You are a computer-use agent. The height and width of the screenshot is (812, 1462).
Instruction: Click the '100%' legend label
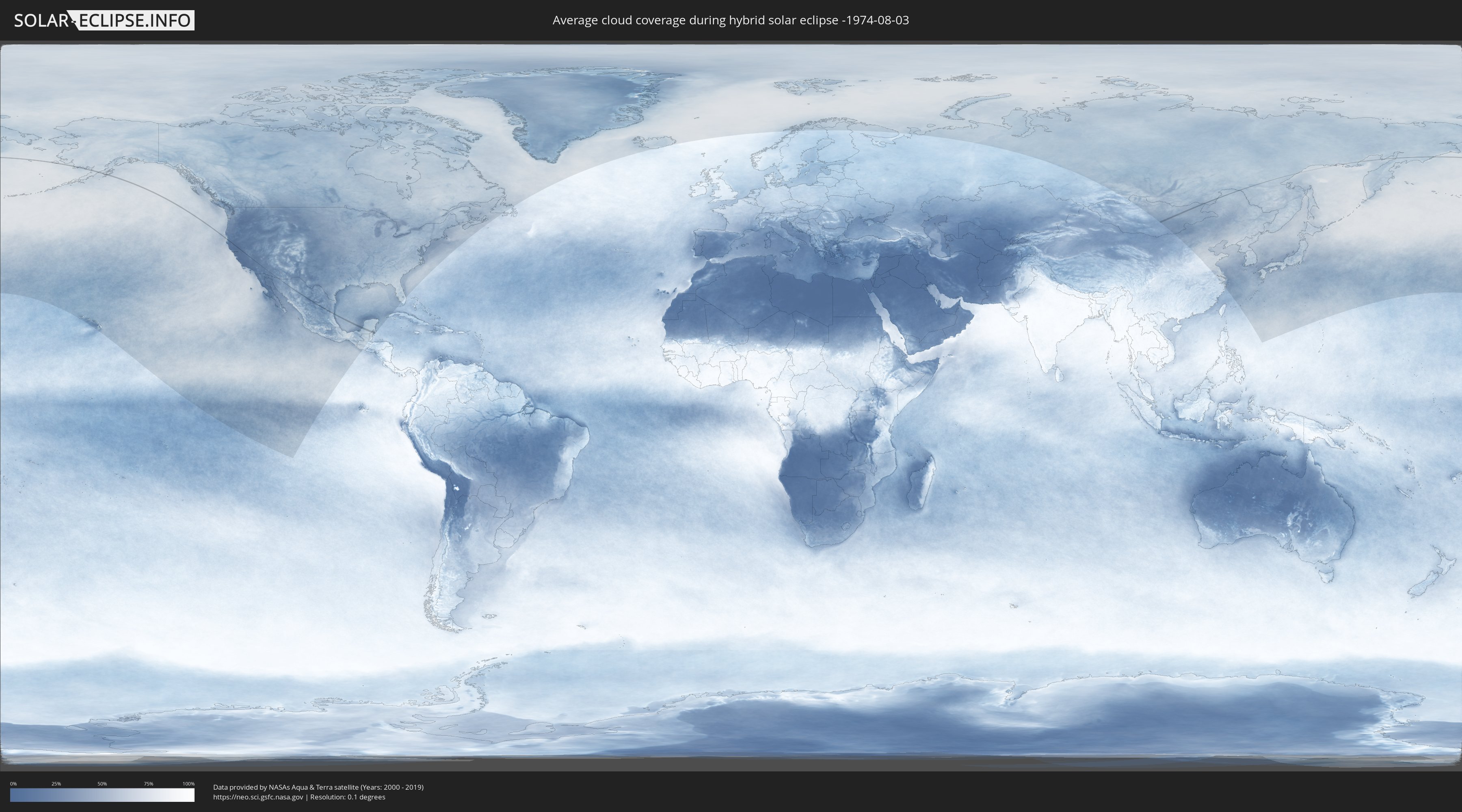(x=188, y=784)
